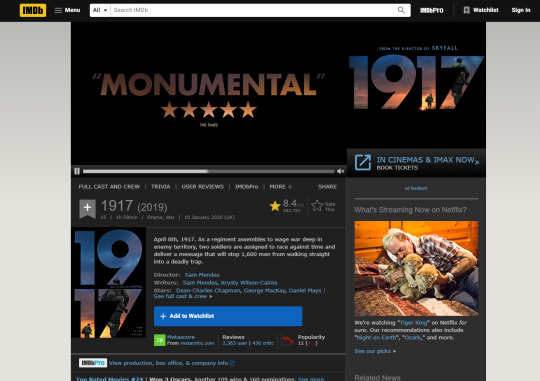View production, box office, & company info
The width and height of the screenshot is (540, 381).
pos(172,363)
